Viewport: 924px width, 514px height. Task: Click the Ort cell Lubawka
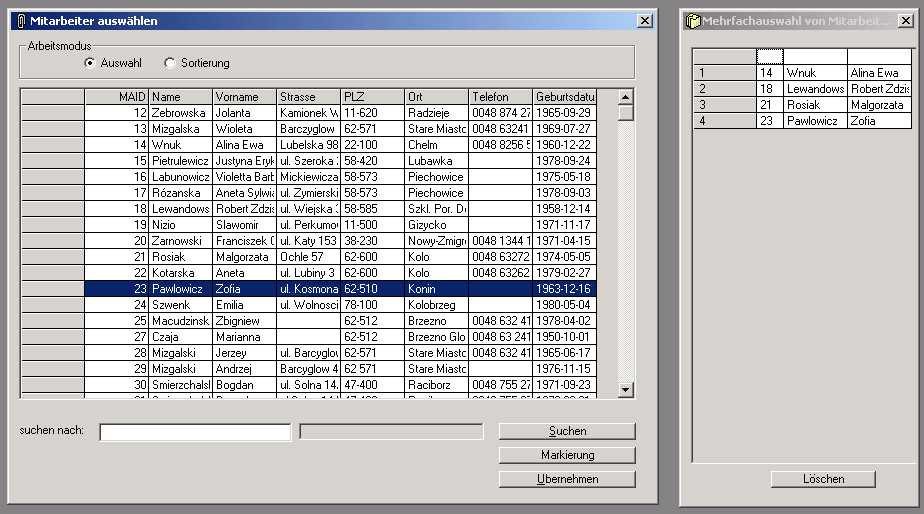(437, 160)
